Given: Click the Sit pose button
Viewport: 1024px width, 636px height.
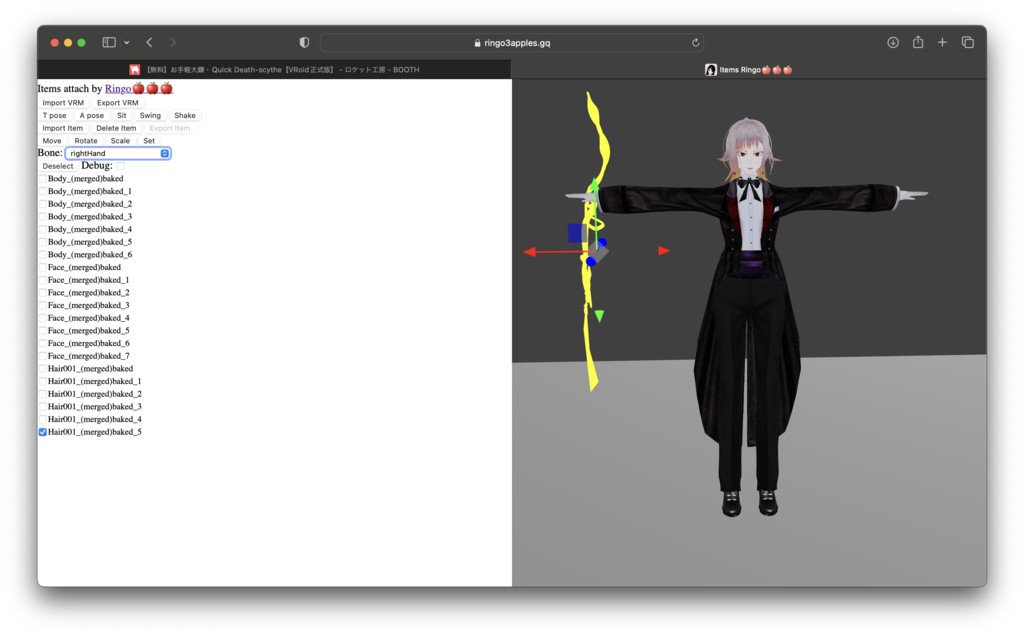Looking at the screenshot, I should [121, 115].
